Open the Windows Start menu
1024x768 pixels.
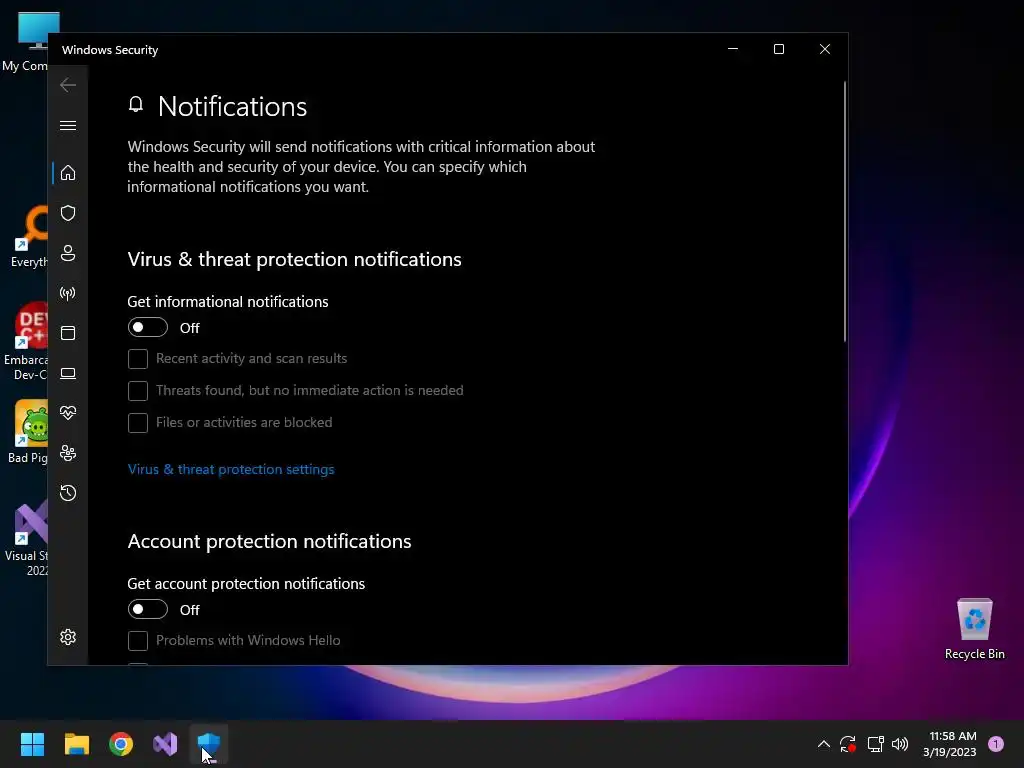click(32, 744)
